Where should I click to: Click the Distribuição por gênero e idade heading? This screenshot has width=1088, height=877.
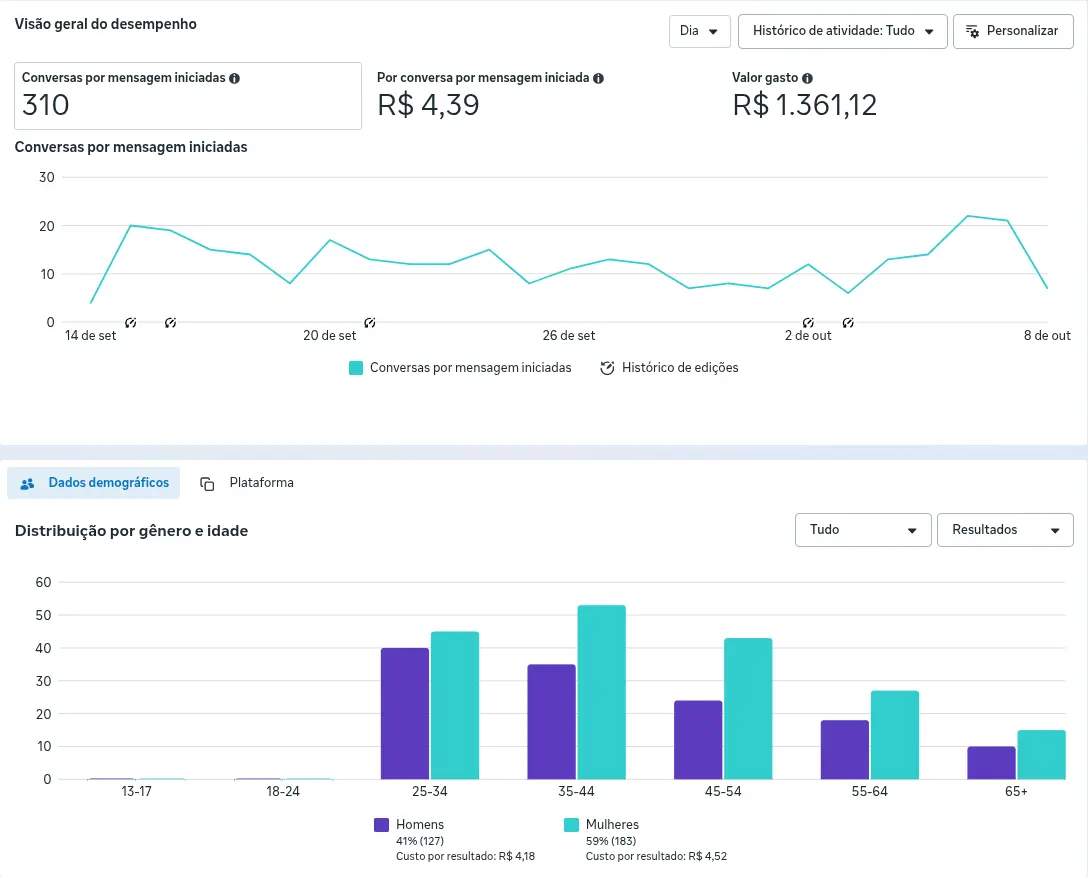tap(131, 531)
